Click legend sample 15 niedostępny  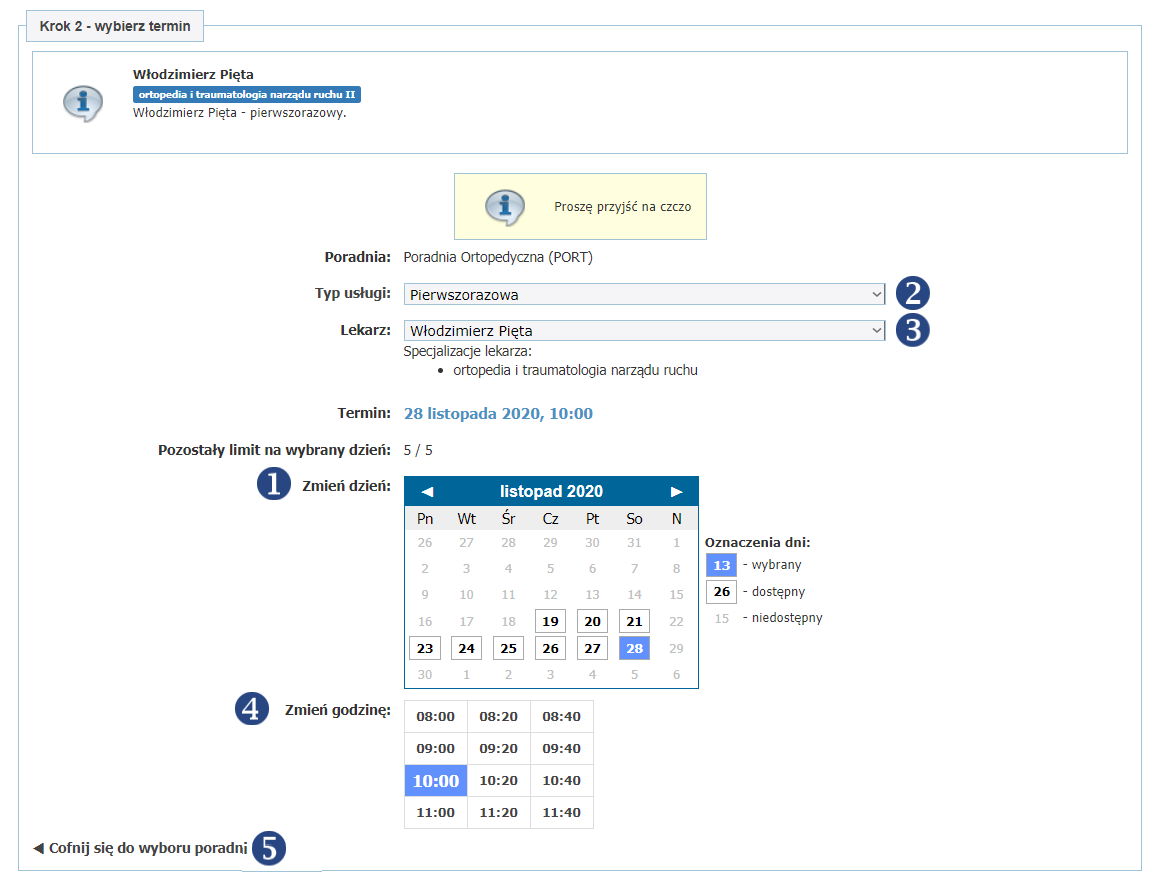point(721,619)
